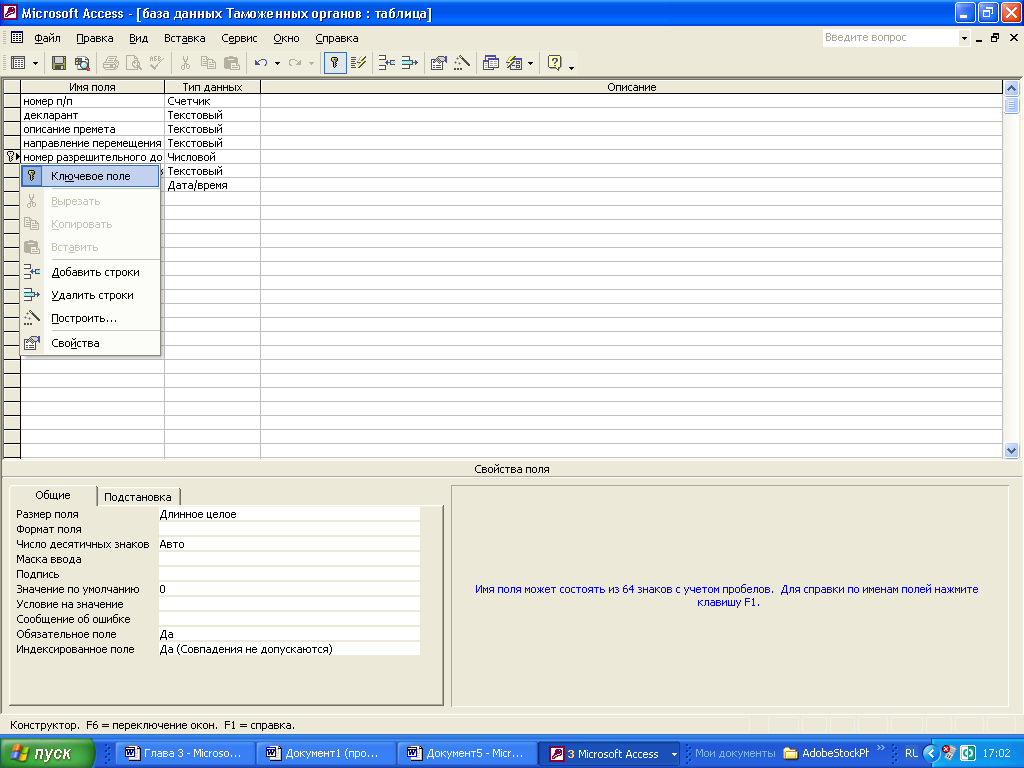Image resolution: width=1024 pixels, height=768 pixels.
Task: Click the Delete Rows toolbar icon
Action: [409, 63]
